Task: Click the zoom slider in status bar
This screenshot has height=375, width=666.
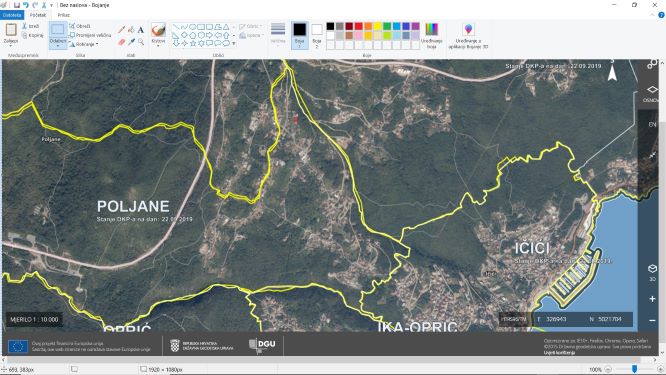Action: (634, 369)
